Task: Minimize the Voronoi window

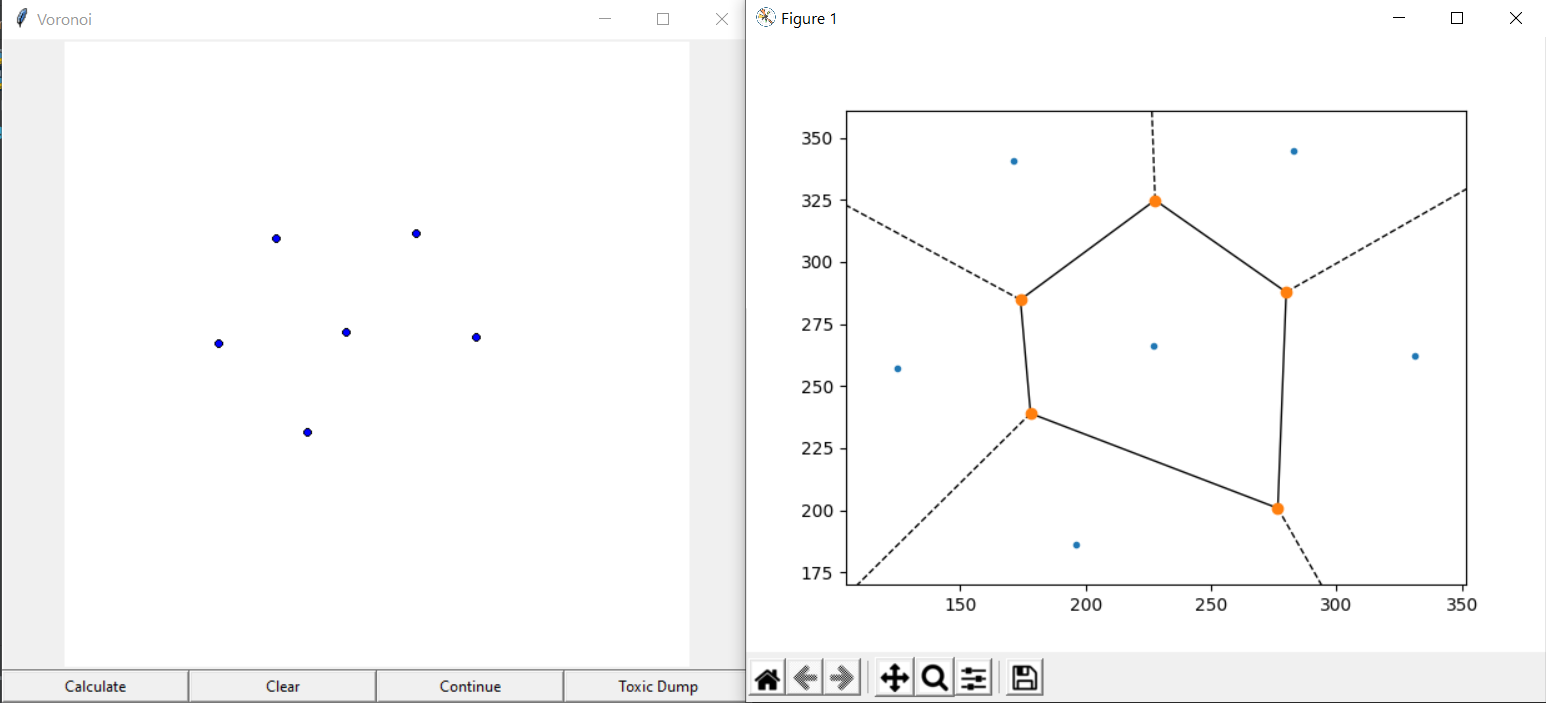Action: coord(604,18)
